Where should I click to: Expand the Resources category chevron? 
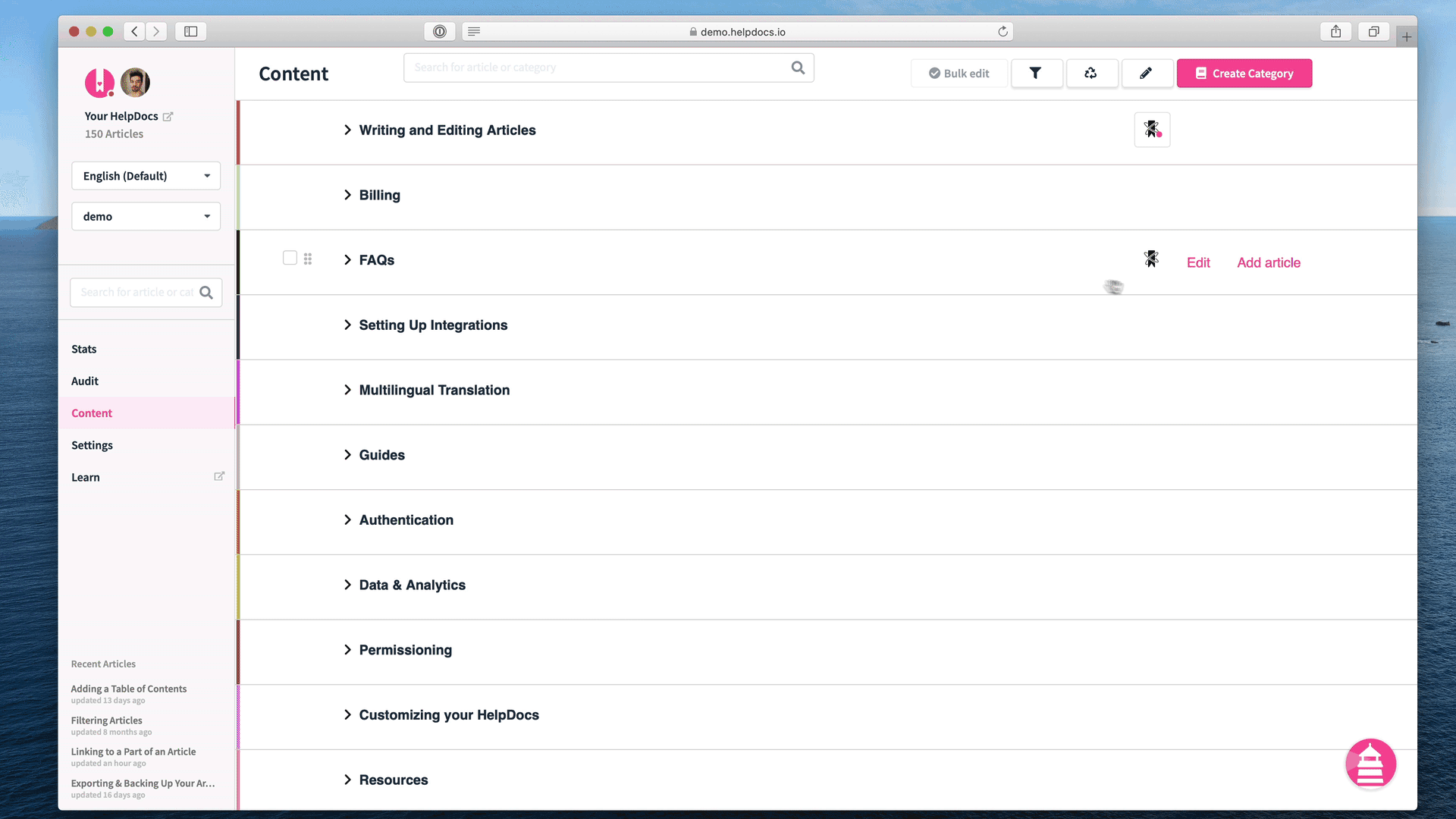(347, 780)
